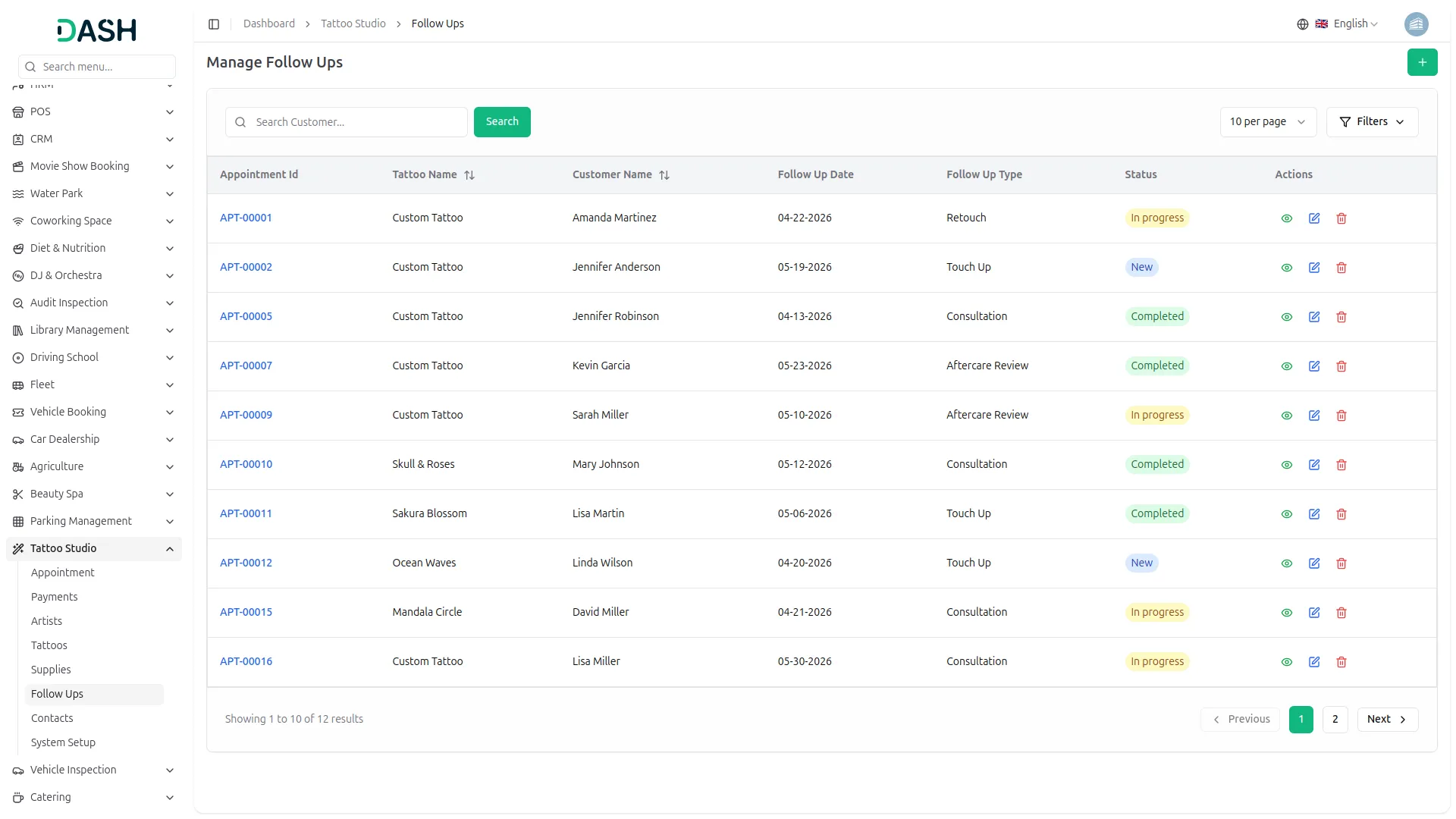Delete Lisa Miller's APT-00016 follow up
Image resolution: width=1456 pixels, height=819 pixels.
1341,662
